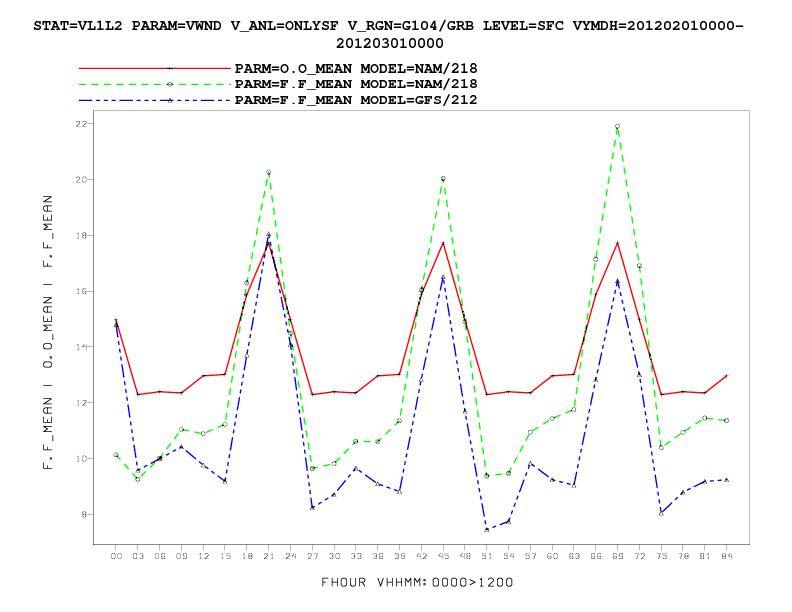Click x-axis tick label 54
Viewport: 792px width, 612px height.
[509, 556]
